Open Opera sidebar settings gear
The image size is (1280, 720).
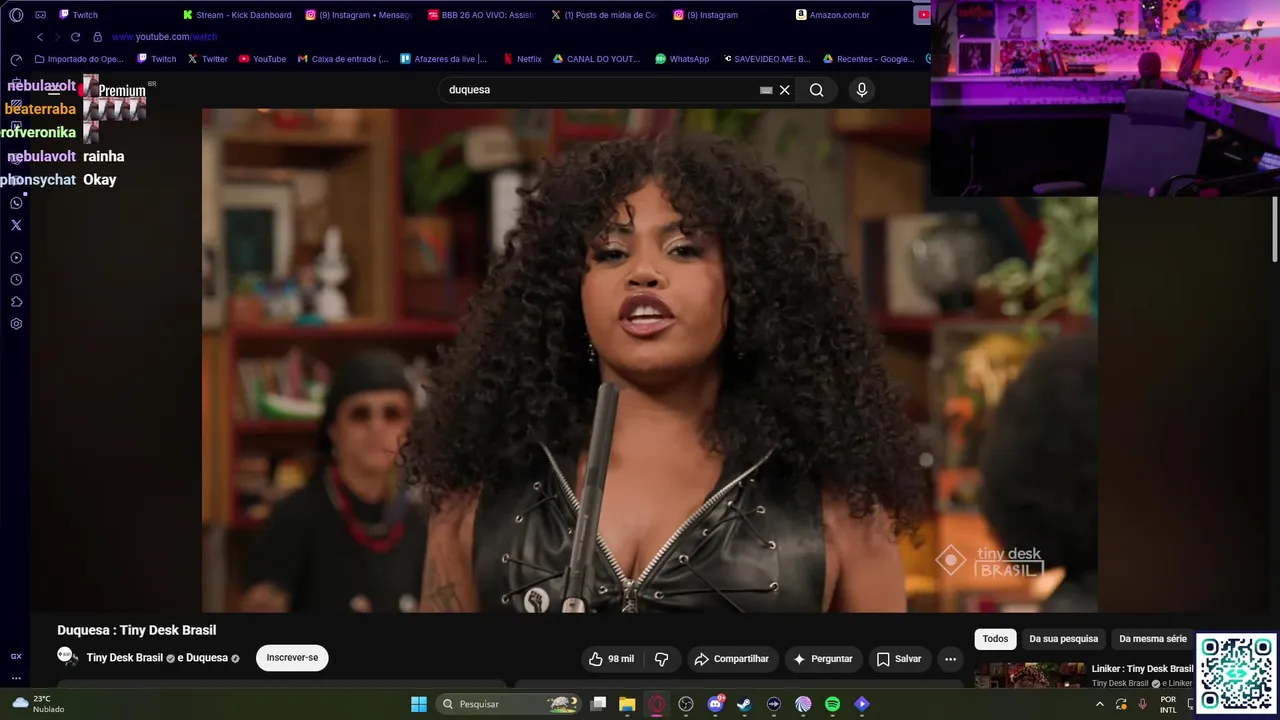click(16, 324)
